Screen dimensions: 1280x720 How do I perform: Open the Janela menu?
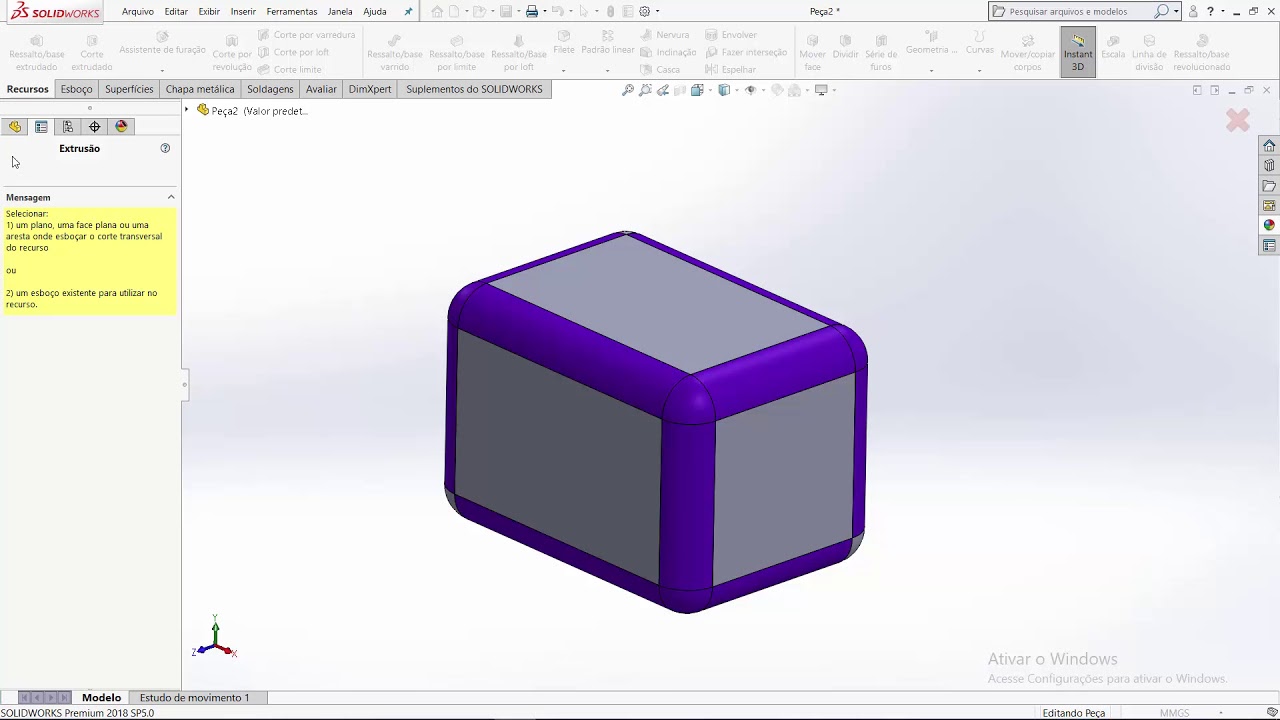pos(340,12)
